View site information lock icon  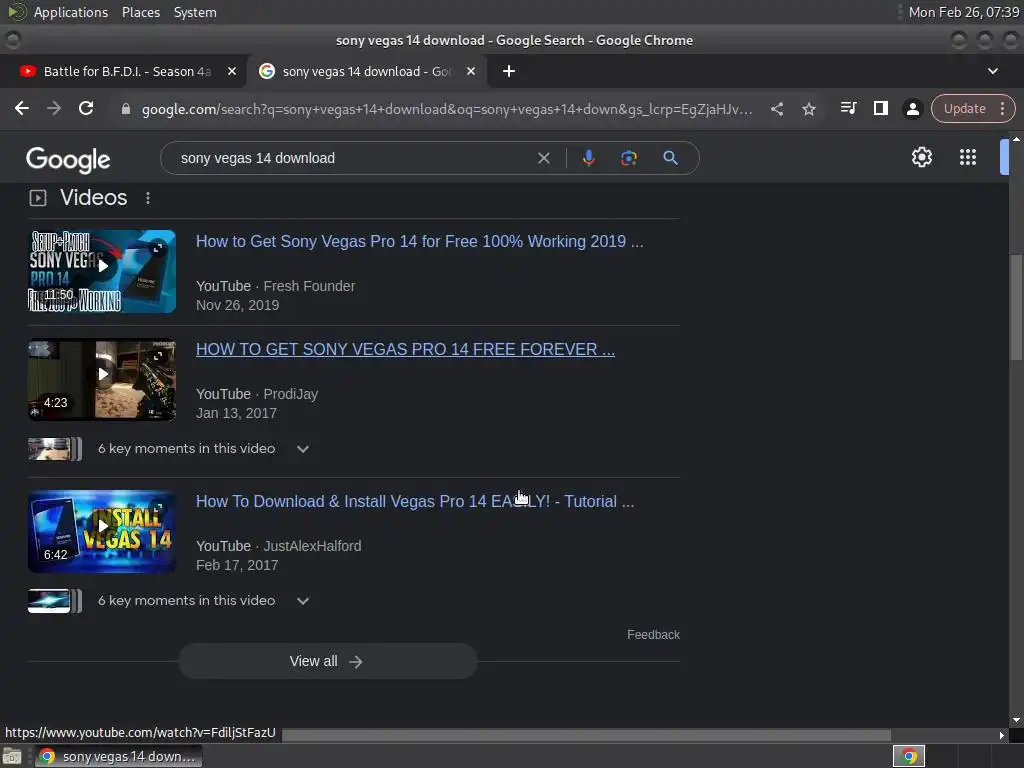126,109
